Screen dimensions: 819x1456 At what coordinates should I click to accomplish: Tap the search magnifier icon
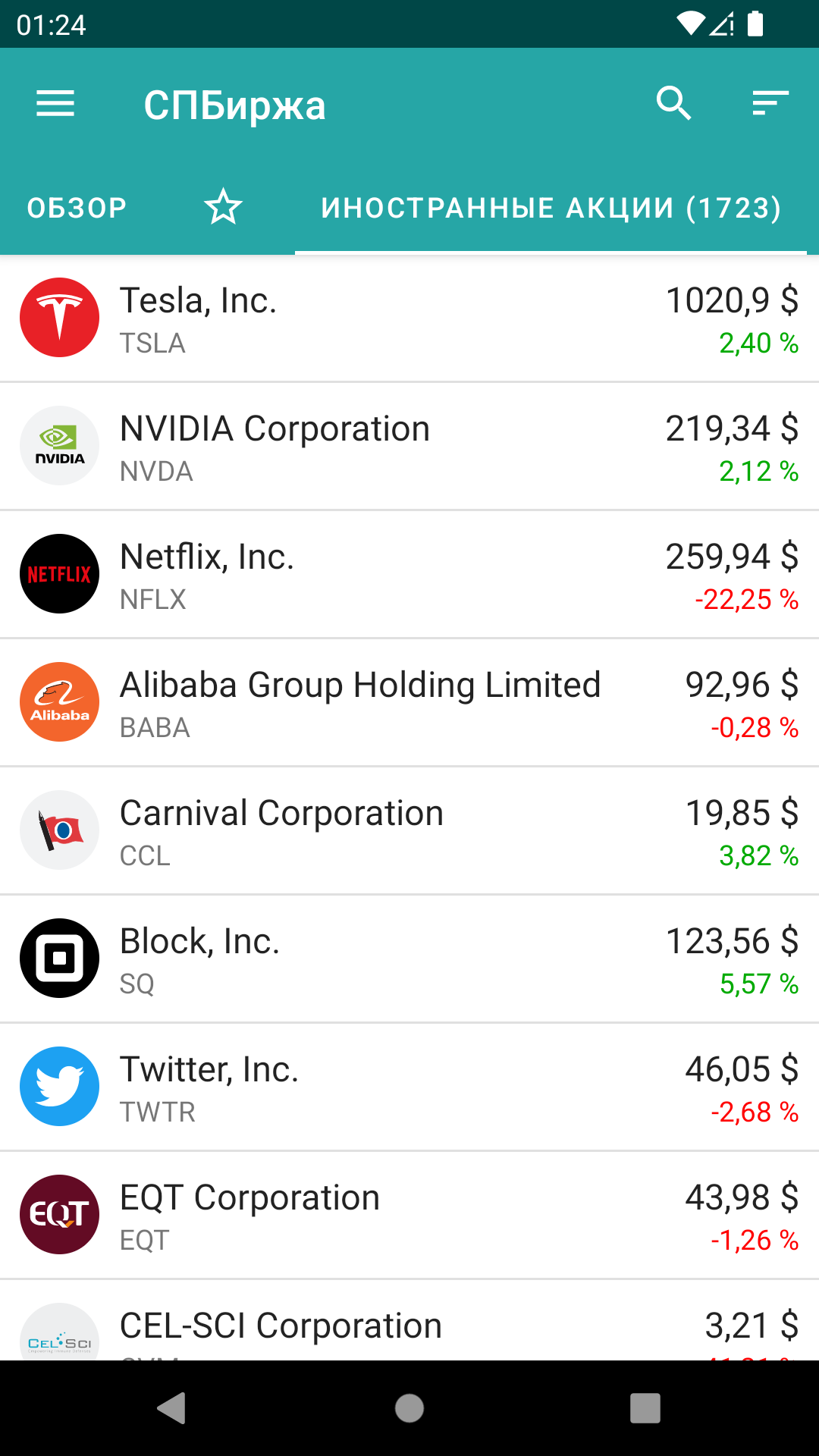click(x=673, y=103)
